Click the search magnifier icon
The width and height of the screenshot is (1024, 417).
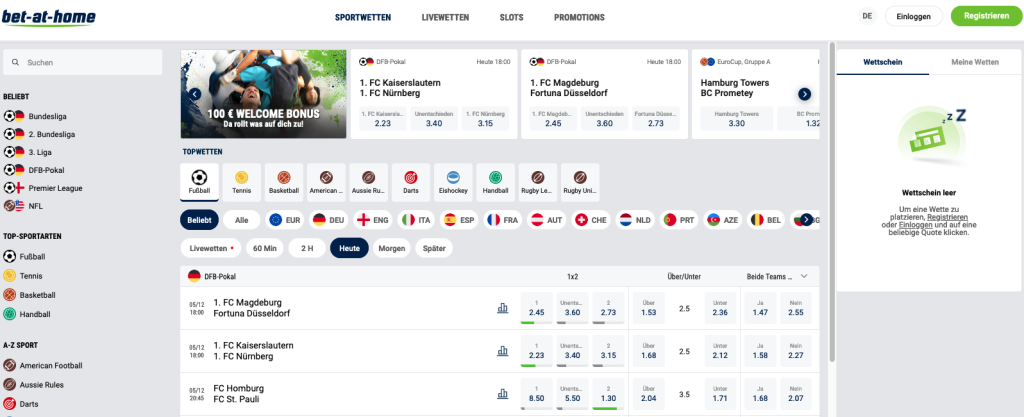point(16,63)
